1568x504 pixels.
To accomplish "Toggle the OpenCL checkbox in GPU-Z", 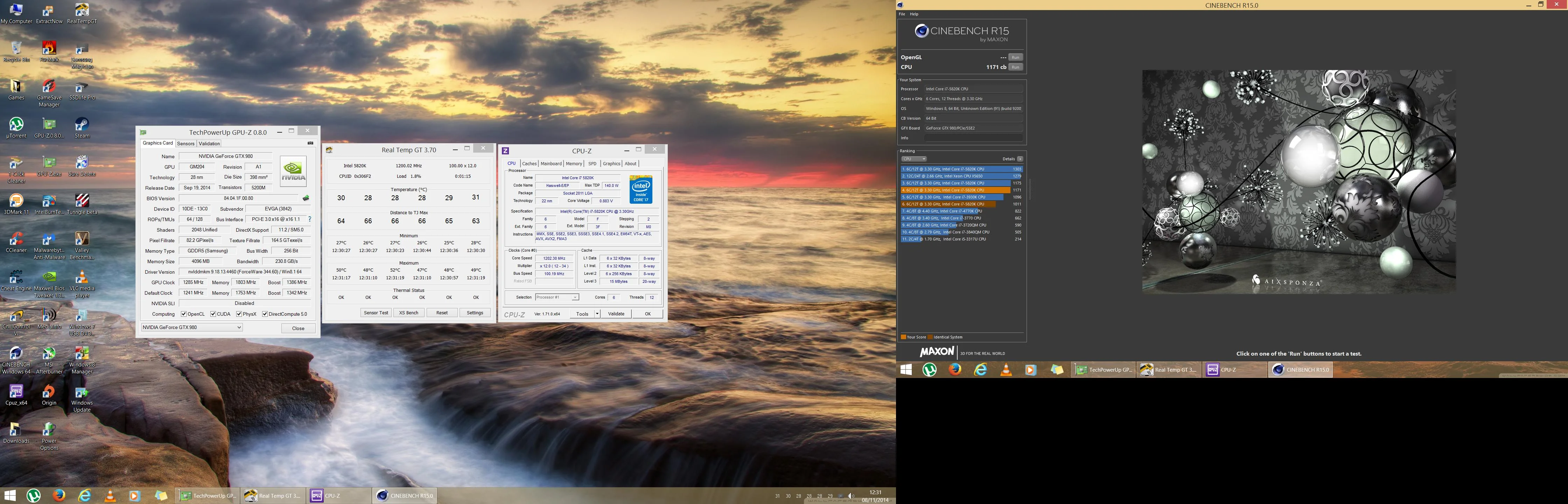I will pos(184,314).
